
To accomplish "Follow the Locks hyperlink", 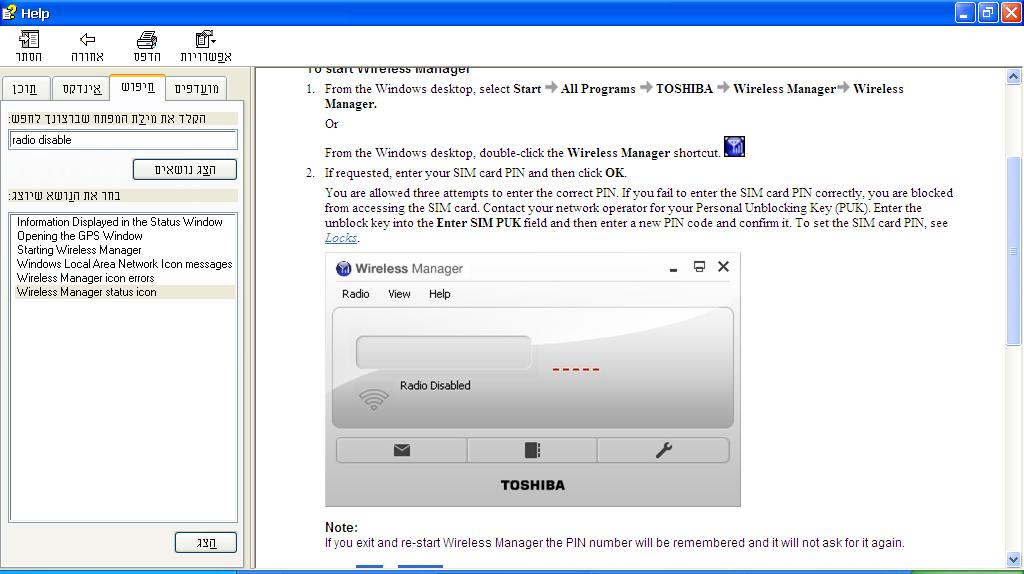I will coord(341,238).
